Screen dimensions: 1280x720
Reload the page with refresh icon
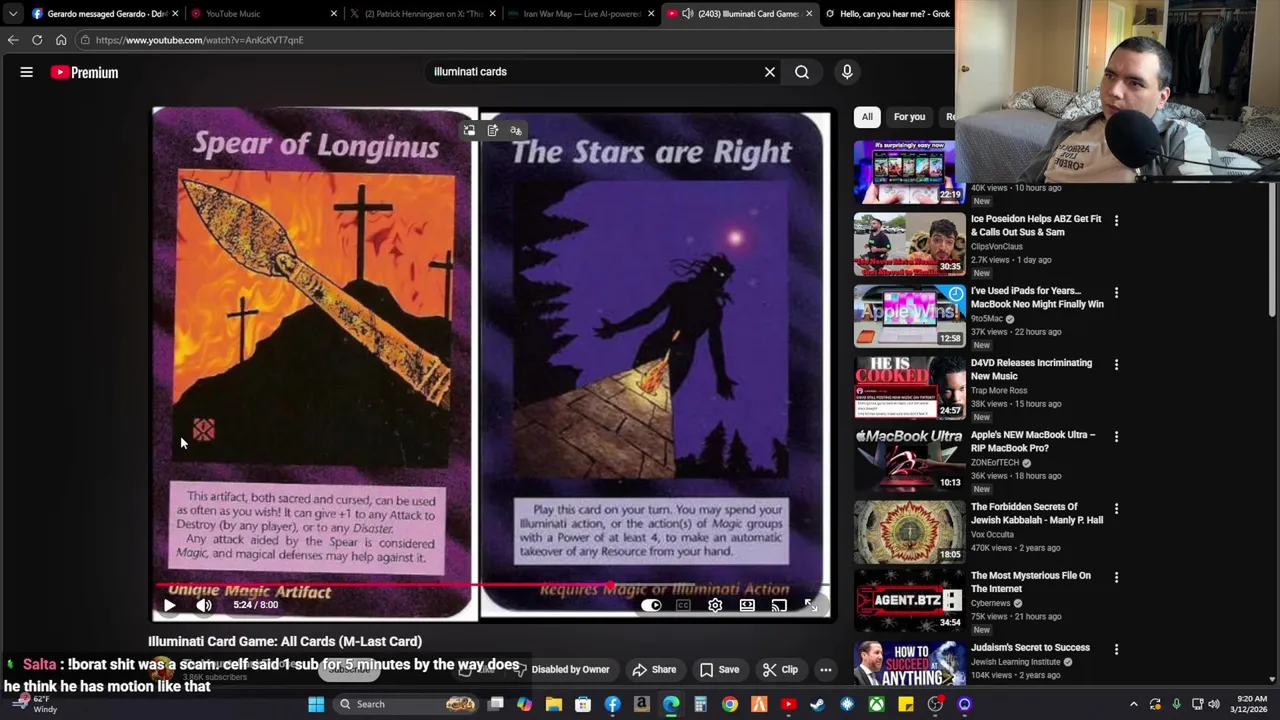coord(37,40)
